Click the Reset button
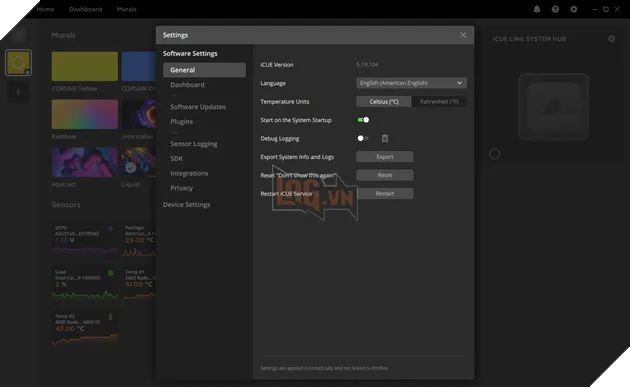The width and height of the screenshot is (630, 387). coord(385,175)
